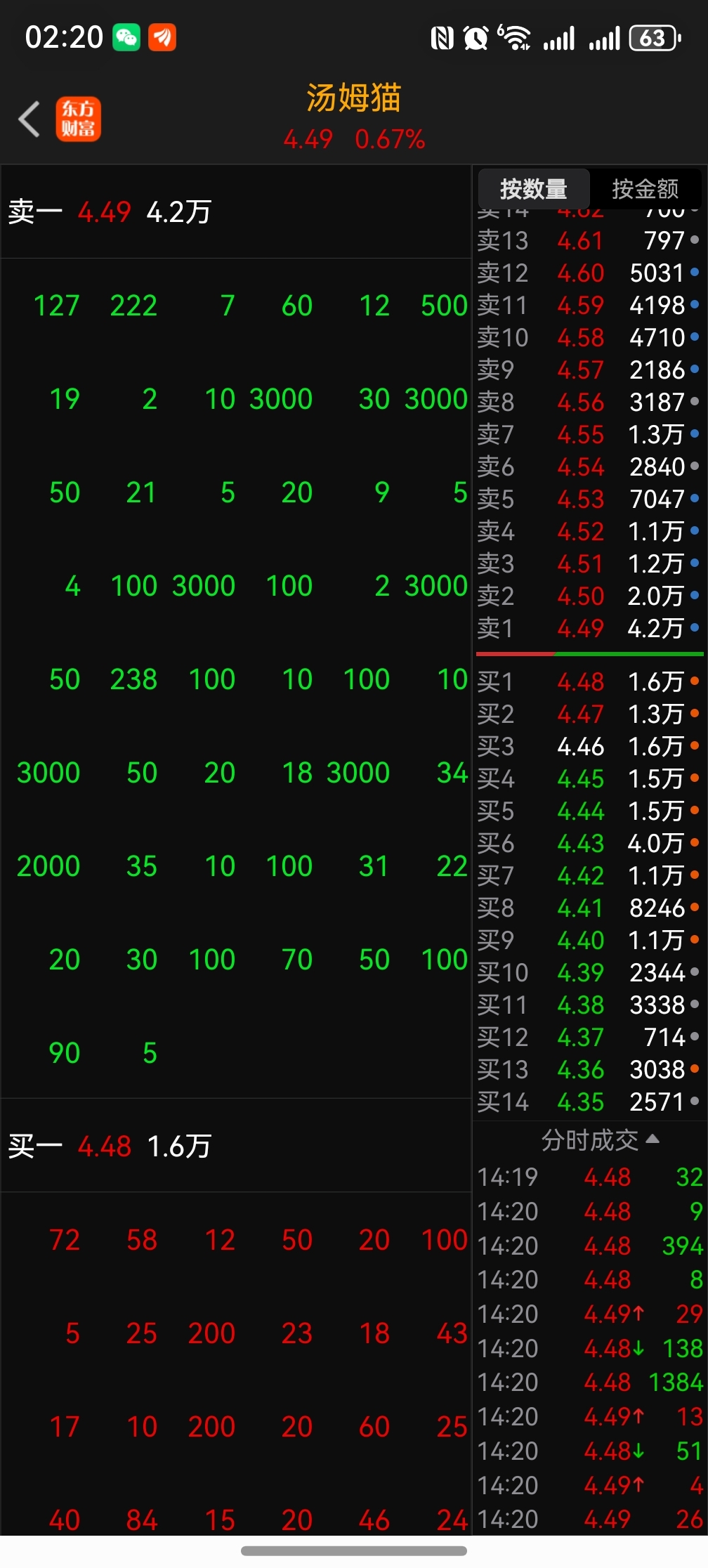Select the 买一 4.48 1.6万 header
The image size is (708, 1568).
pos(236,1146)
